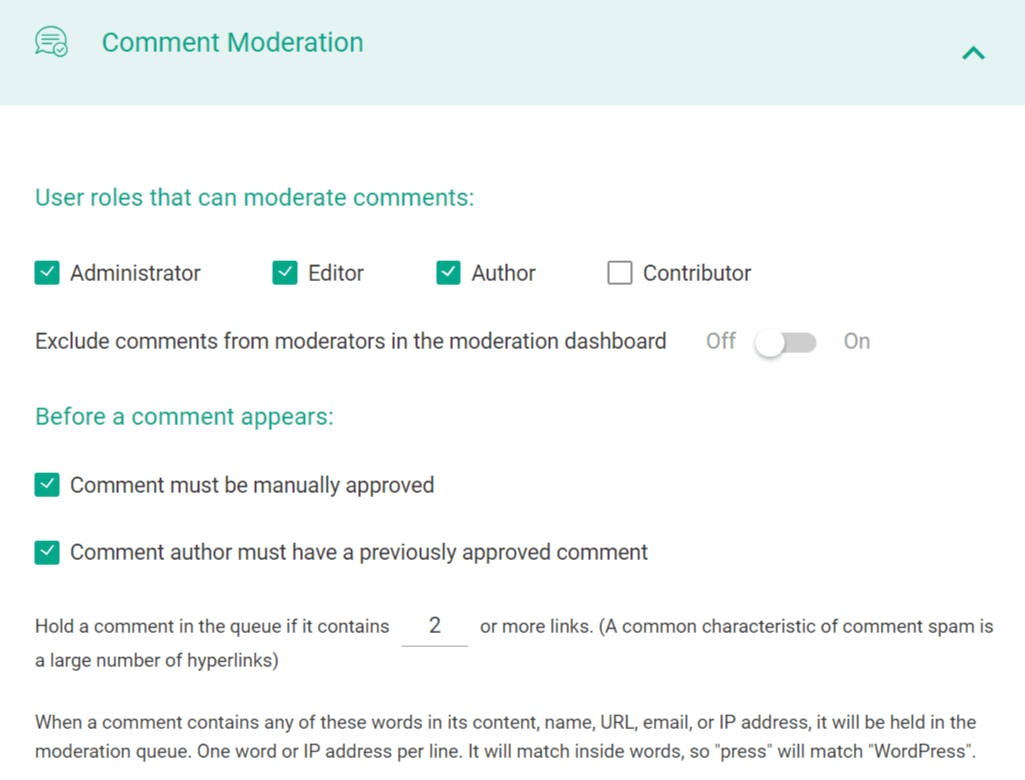Click the "Comment must be manually approved" label
The height and width of the screenshot is (780, 1025).
[x=252, y=485]
